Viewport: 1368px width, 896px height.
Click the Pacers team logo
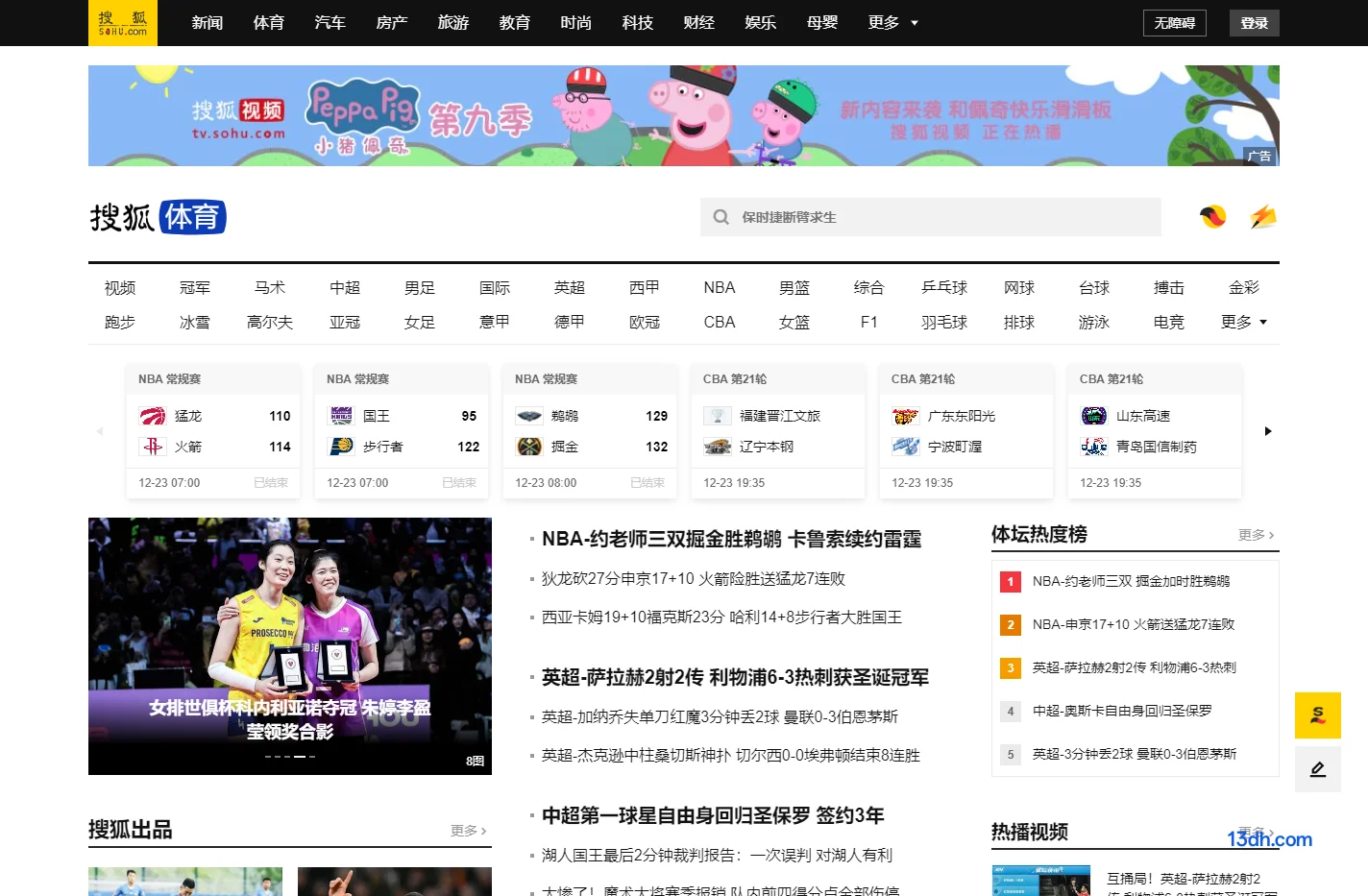(x=341, y=447)
